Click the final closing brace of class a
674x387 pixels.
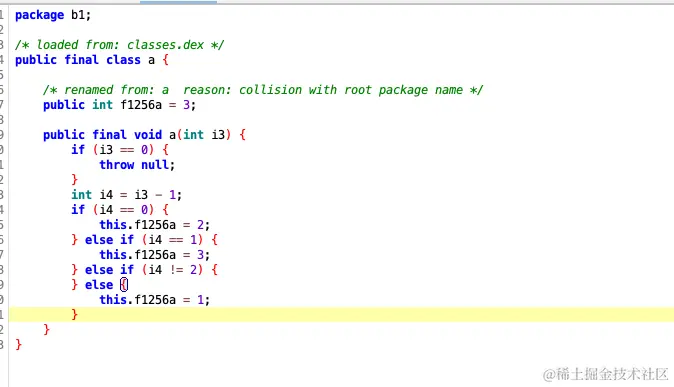point(18,344)
